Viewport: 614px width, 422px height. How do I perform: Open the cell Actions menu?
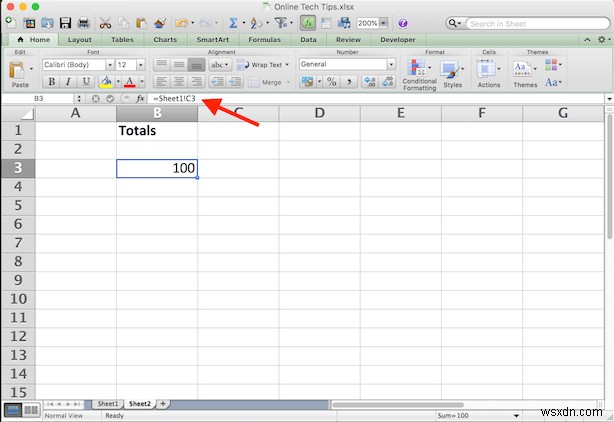[x=488, y=74]
